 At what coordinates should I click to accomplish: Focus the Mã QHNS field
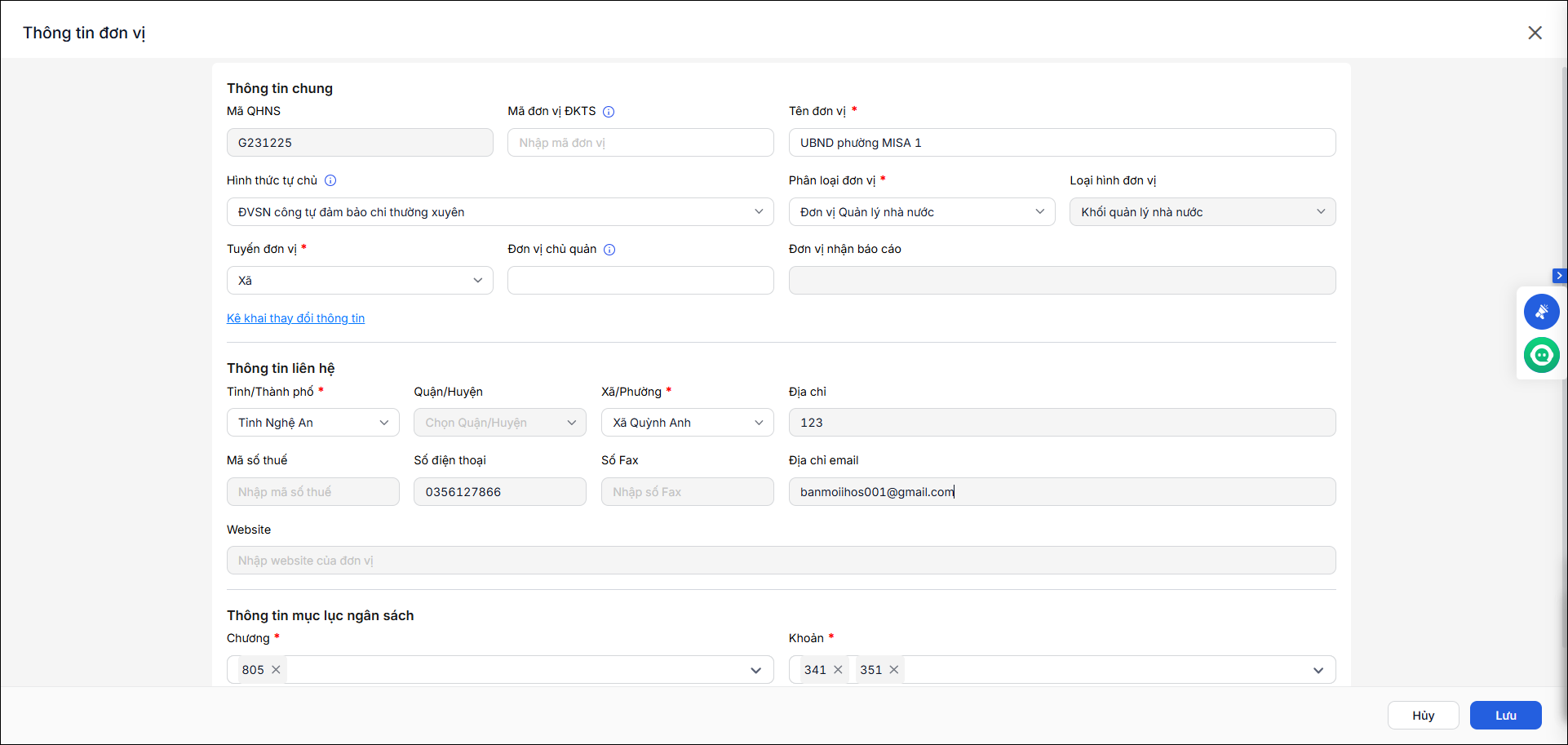coord(360,143)
